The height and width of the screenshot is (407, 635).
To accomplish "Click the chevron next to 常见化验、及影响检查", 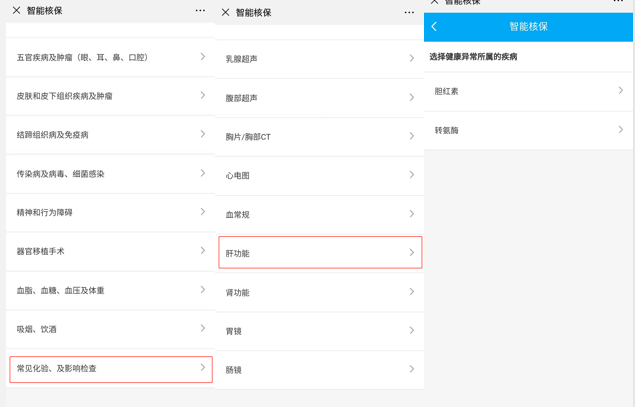I will click(203, 367).
